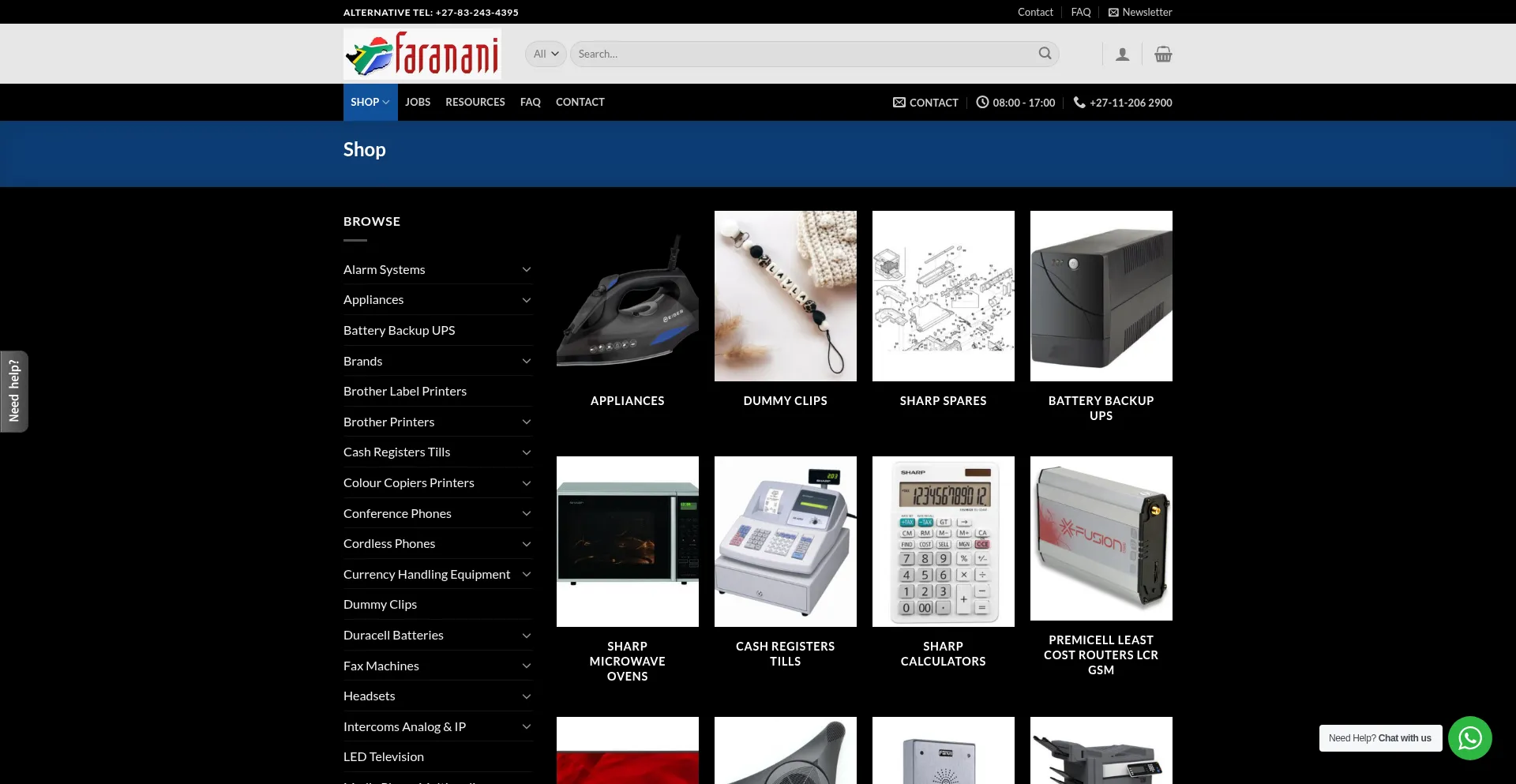The image size is (1516, 784).
Task: Expand the Duracell Batteries chevron
Action: (x=527, y=636)
